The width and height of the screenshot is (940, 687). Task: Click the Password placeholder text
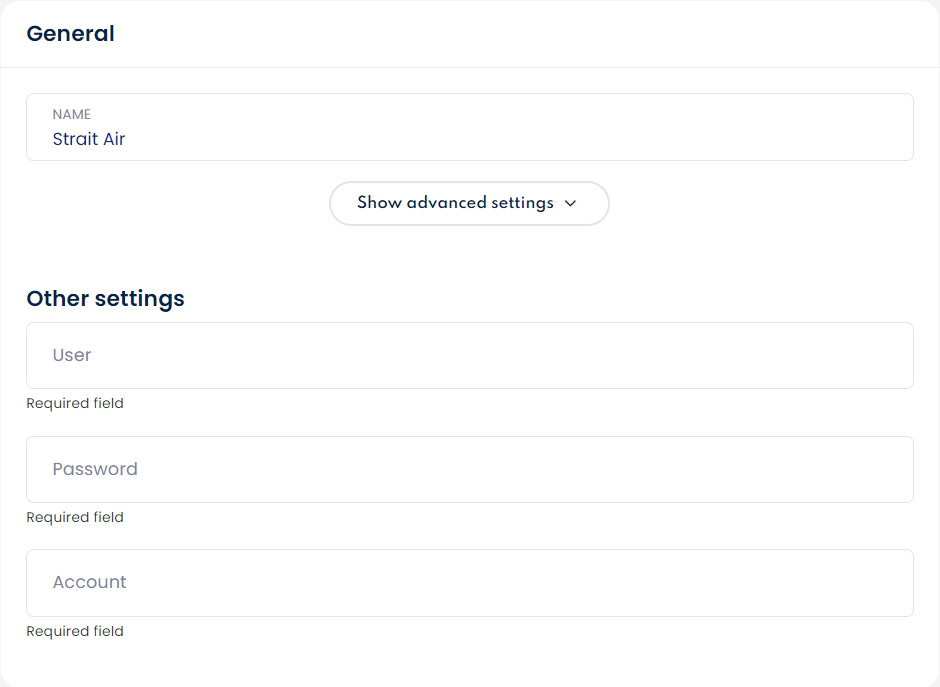(x=95, y=469)
